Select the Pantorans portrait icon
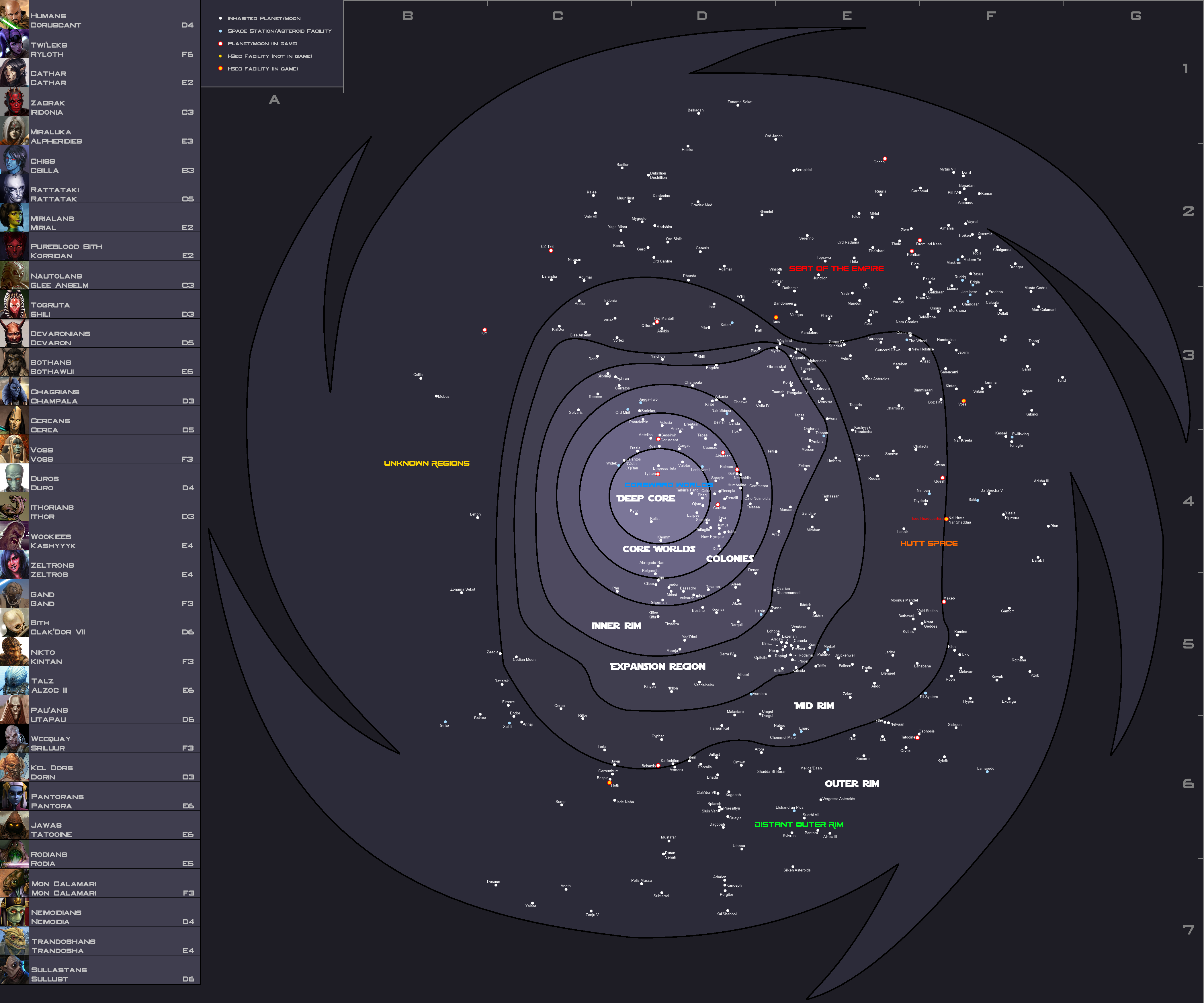Image resolution: width=1204 pixels, height=1003 pixels. click(14, 796)
